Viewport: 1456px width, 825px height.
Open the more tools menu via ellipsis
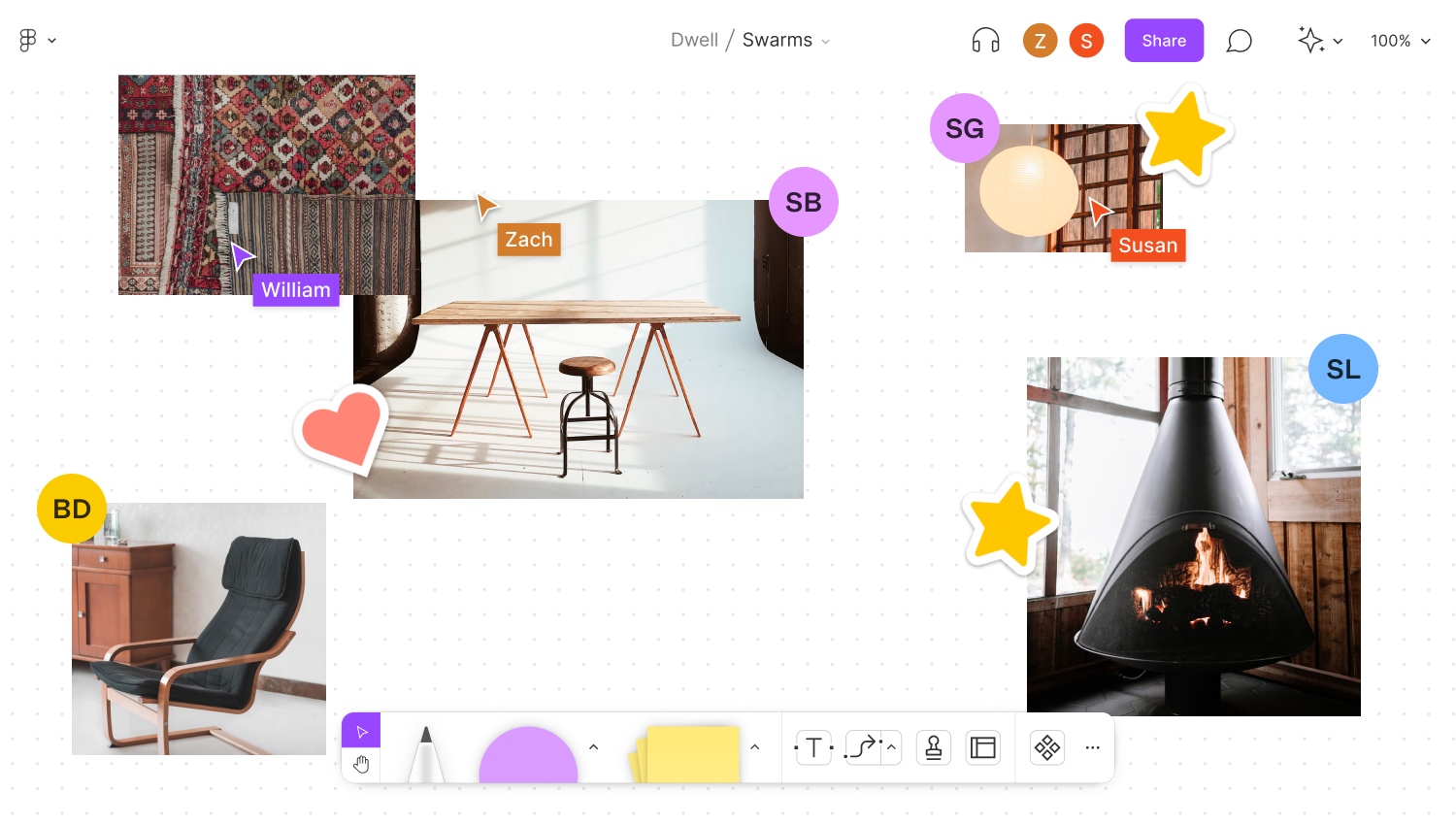pyautogui.click(x=1092, y=747)
